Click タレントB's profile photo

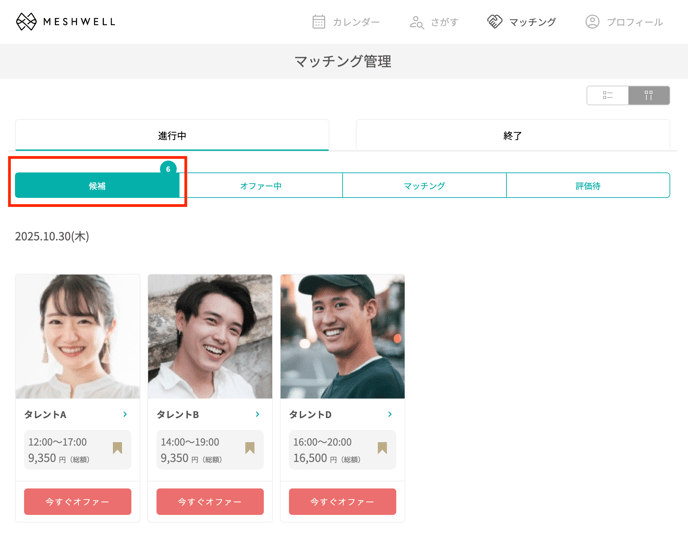point(210,336)
